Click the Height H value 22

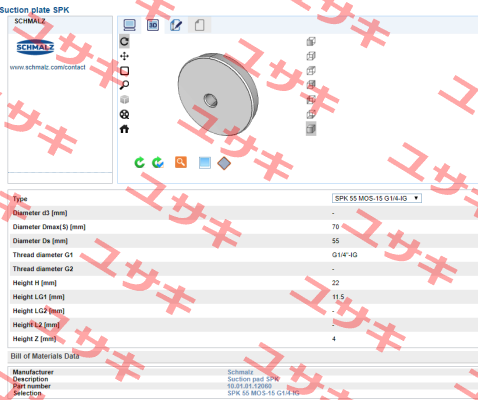(335, 283)
